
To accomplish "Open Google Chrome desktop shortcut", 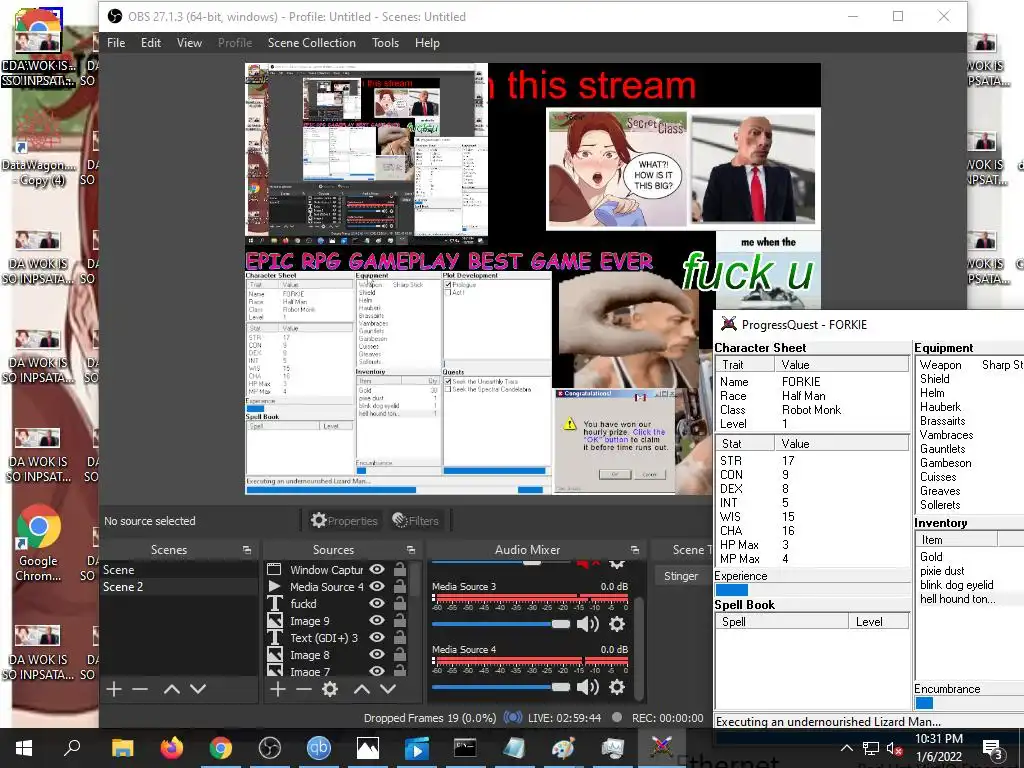I will (38, 543).
